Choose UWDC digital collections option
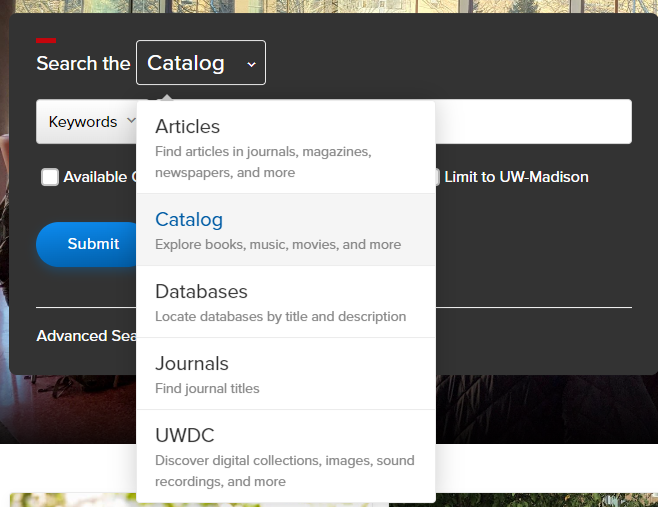 [286, 456]
